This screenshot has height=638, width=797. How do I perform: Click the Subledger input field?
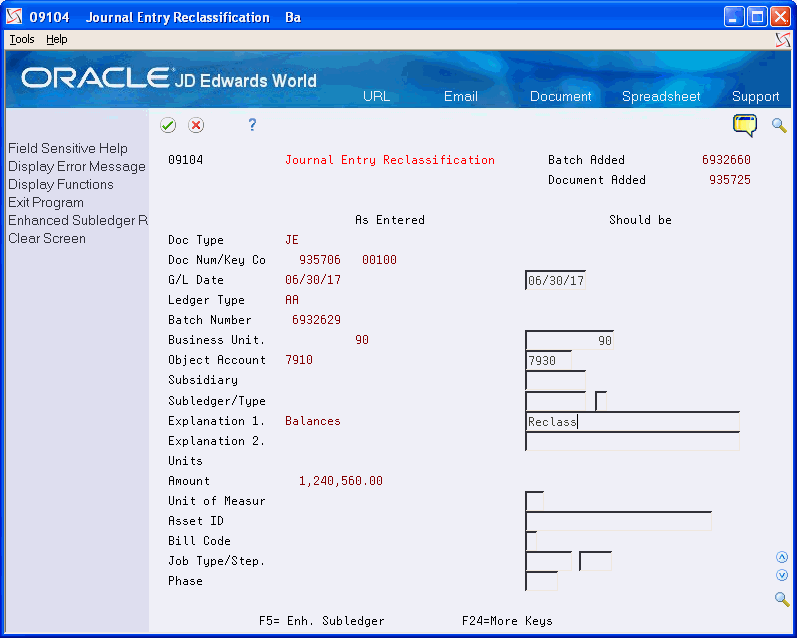point(555,401)
